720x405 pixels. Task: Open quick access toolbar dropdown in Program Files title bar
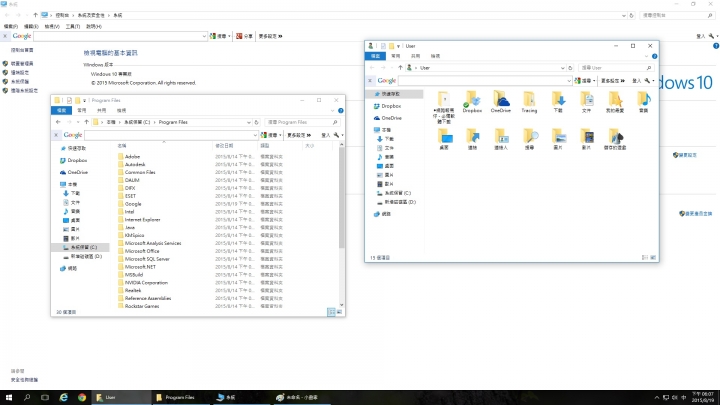(x=84, y=100)
